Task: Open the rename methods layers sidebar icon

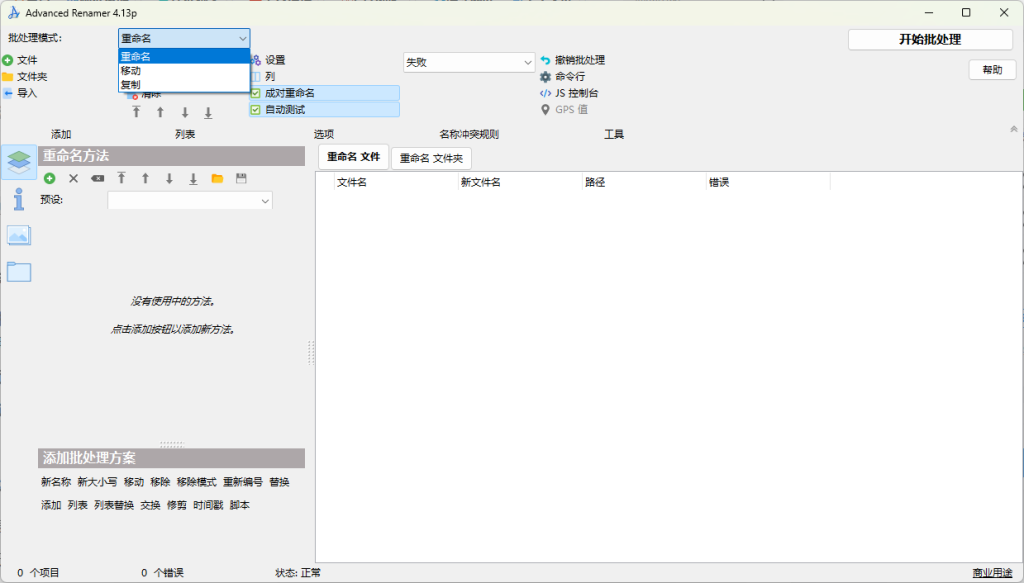Action: pos(19,161)
